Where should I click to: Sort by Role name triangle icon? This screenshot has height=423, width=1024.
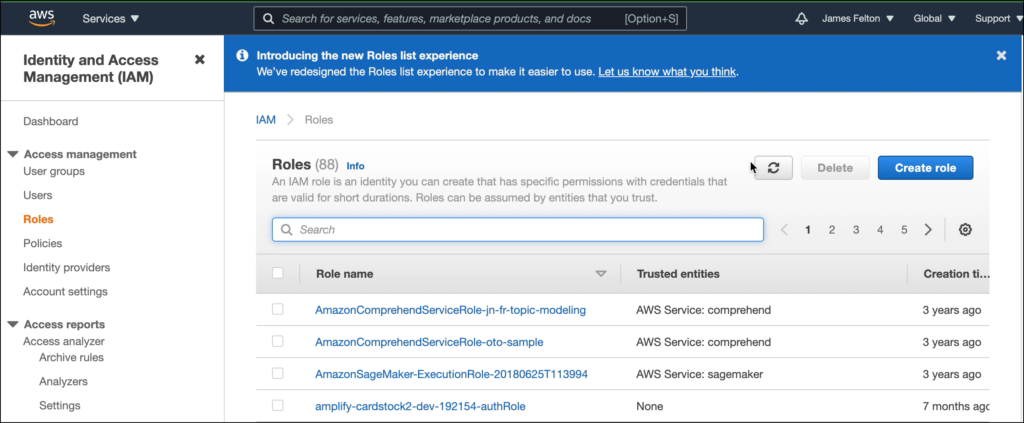pyautogui.click(x=601, y=274)
